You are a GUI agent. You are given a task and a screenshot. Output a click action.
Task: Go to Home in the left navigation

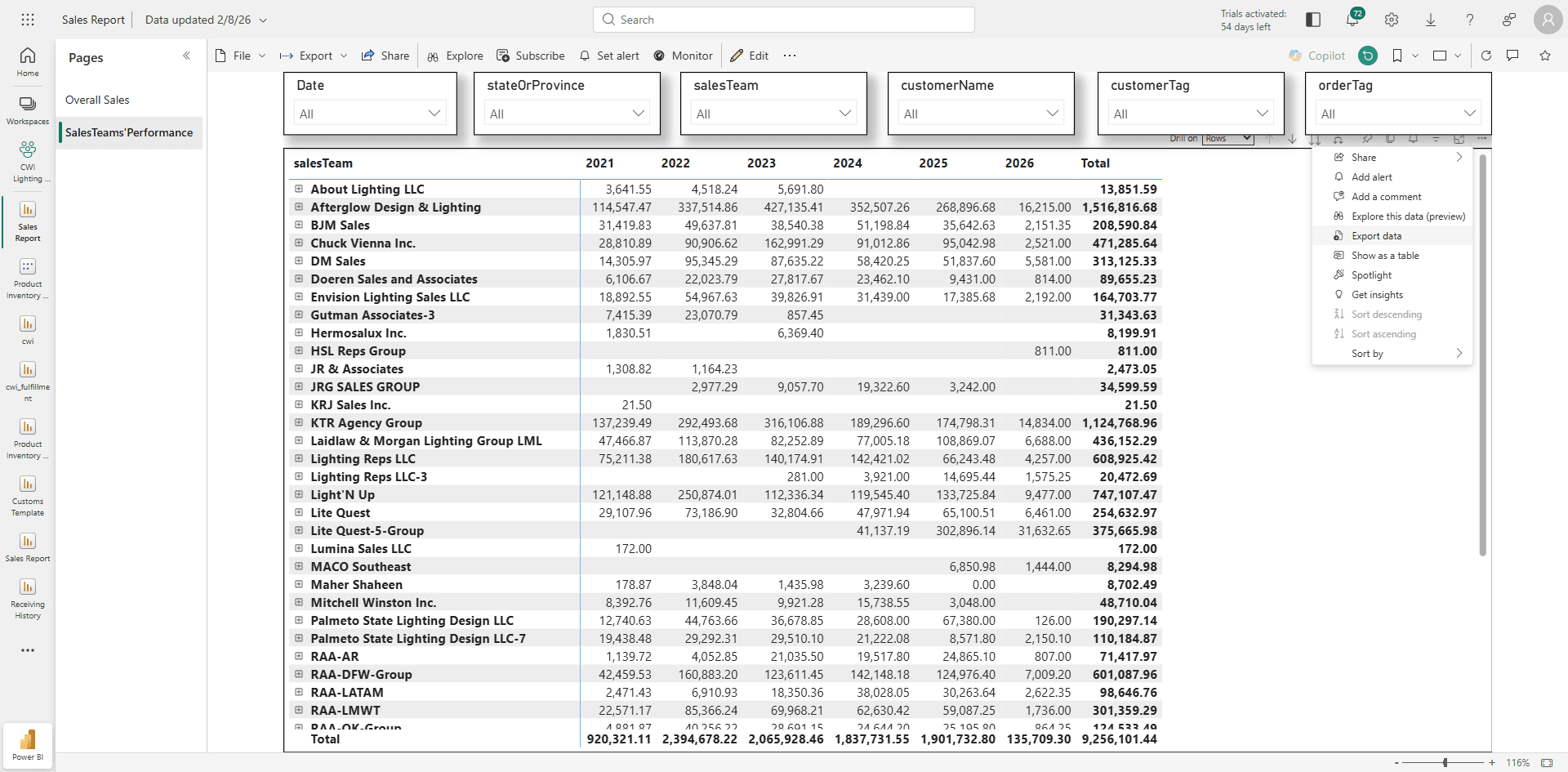point(28,61)
